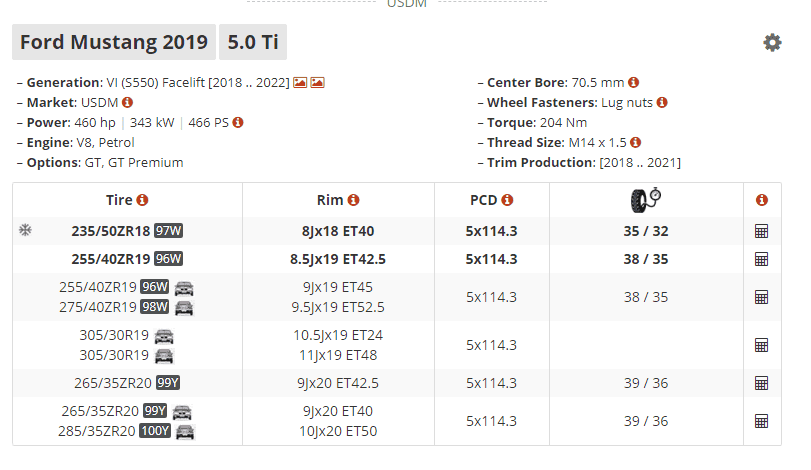811x470 pixels.
Task: Open Rim column info icon
Action: point(353,200)
